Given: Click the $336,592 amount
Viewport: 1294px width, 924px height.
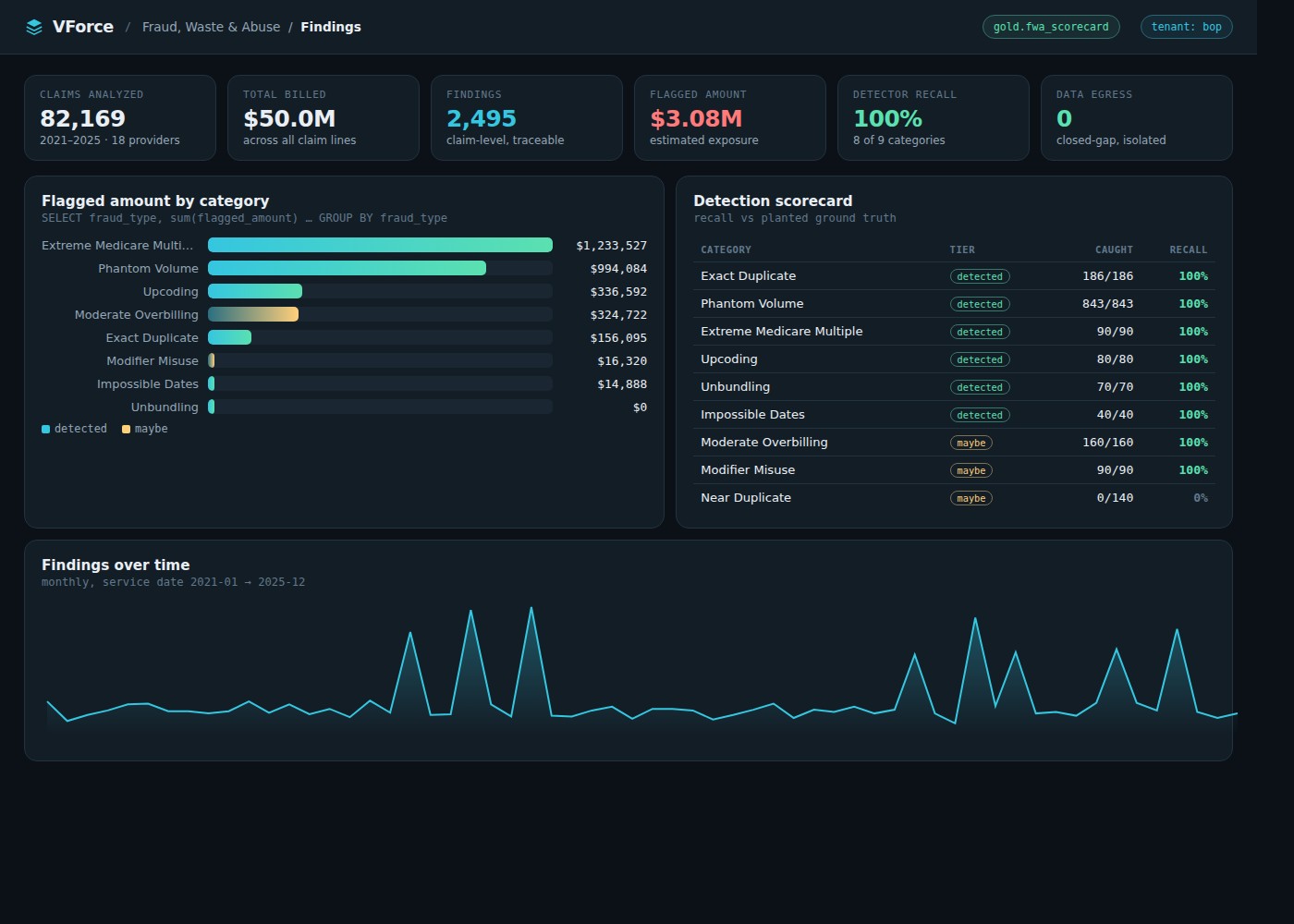Looking at the screenshot, I should tap(618, 292).
